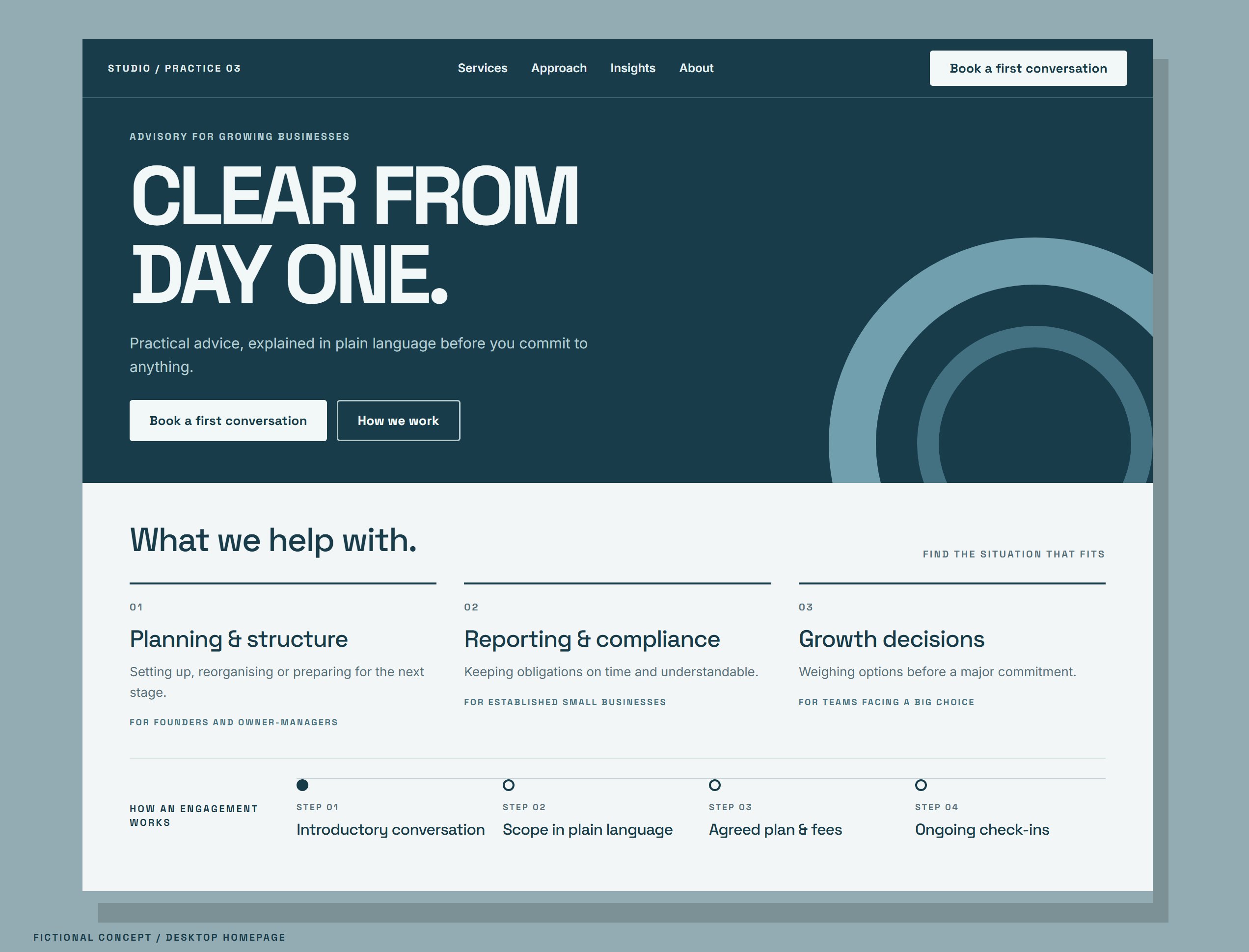Image resolution: width=1249 pixels, height=952 pixels.
Task: Open the Growth decisions card heading
Action: (x=891, y=639)
